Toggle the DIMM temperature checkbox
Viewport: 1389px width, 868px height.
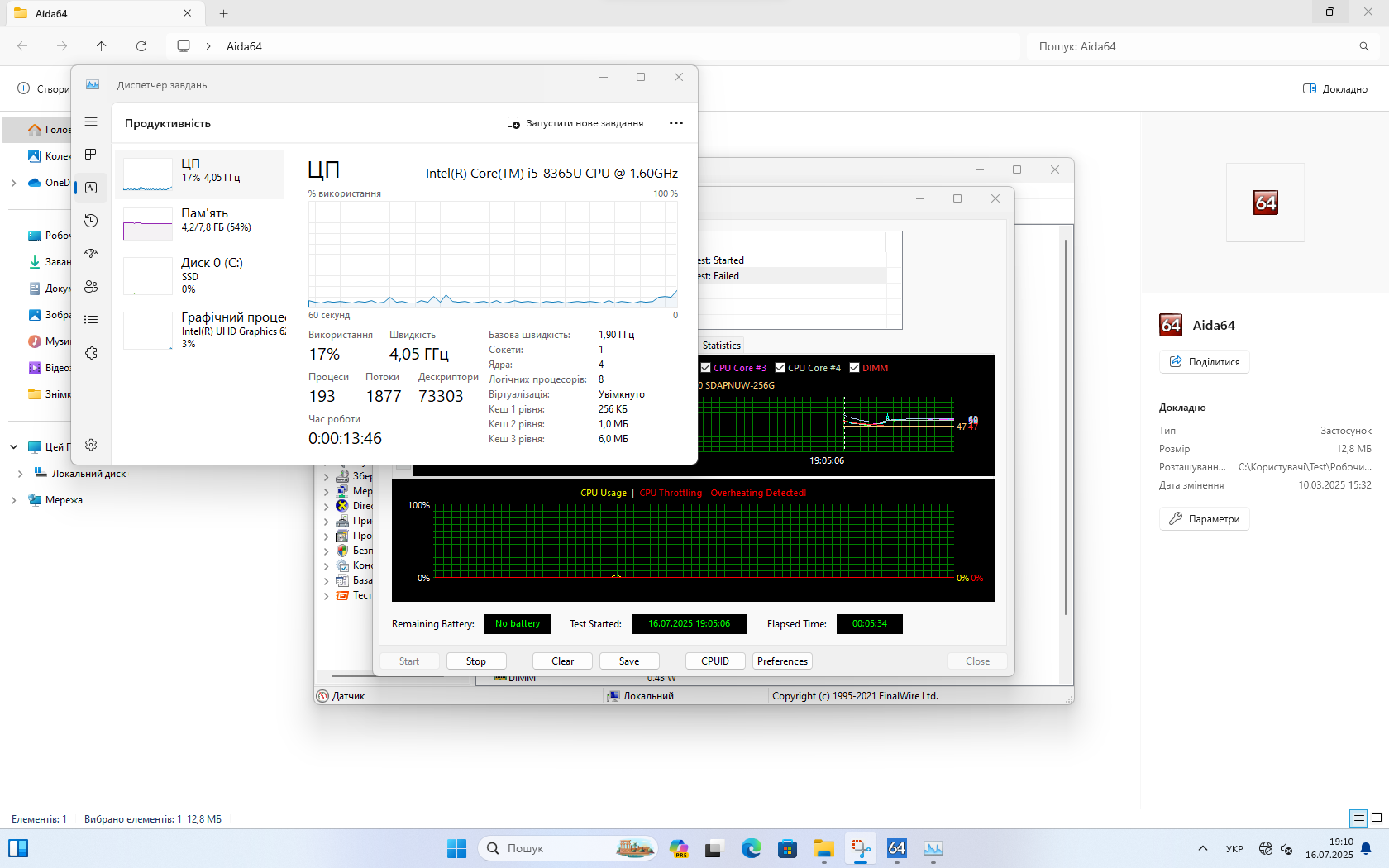tap(855, 368)
